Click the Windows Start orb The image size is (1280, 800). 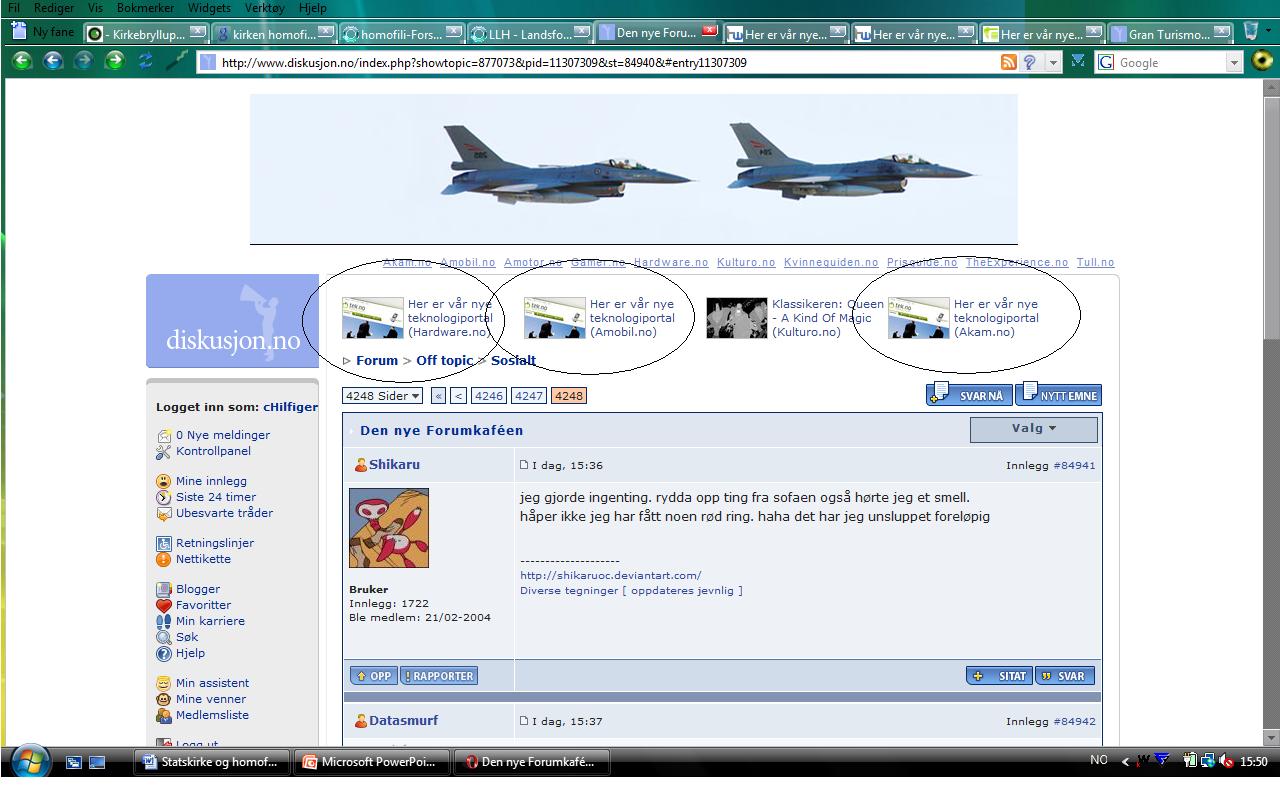[x=29, y=763]
